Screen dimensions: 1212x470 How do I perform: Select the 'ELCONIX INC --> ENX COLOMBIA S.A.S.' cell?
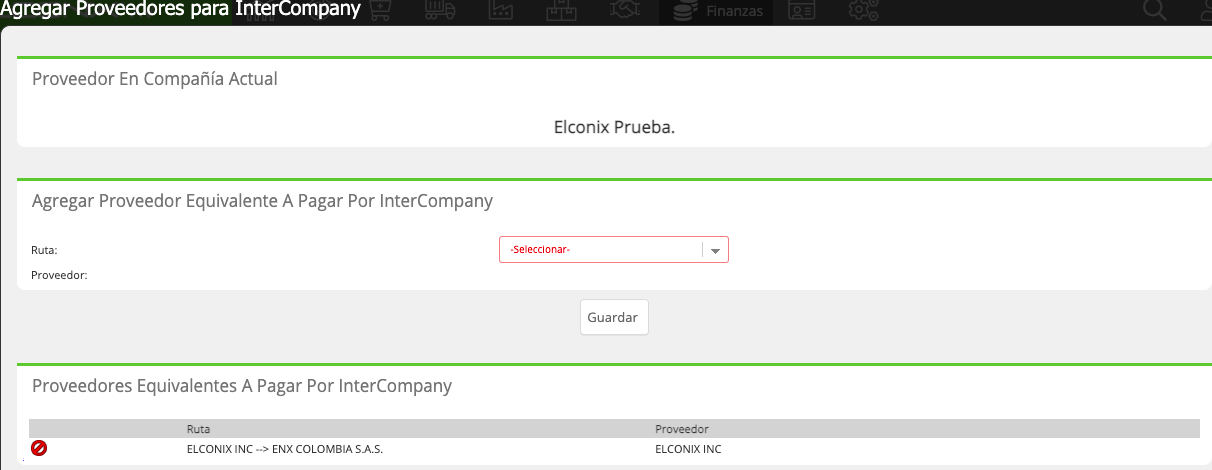(x=285, y=449)
